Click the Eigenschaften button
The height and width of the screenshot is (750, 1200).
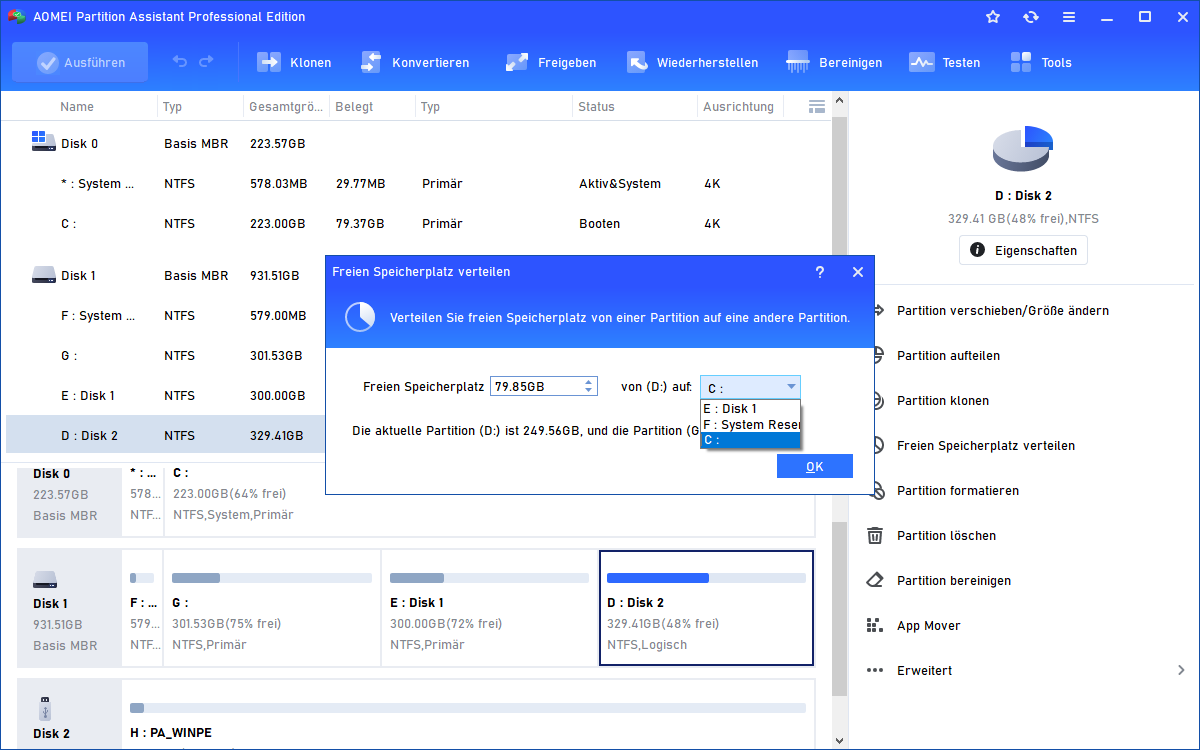coord(1023,250)
